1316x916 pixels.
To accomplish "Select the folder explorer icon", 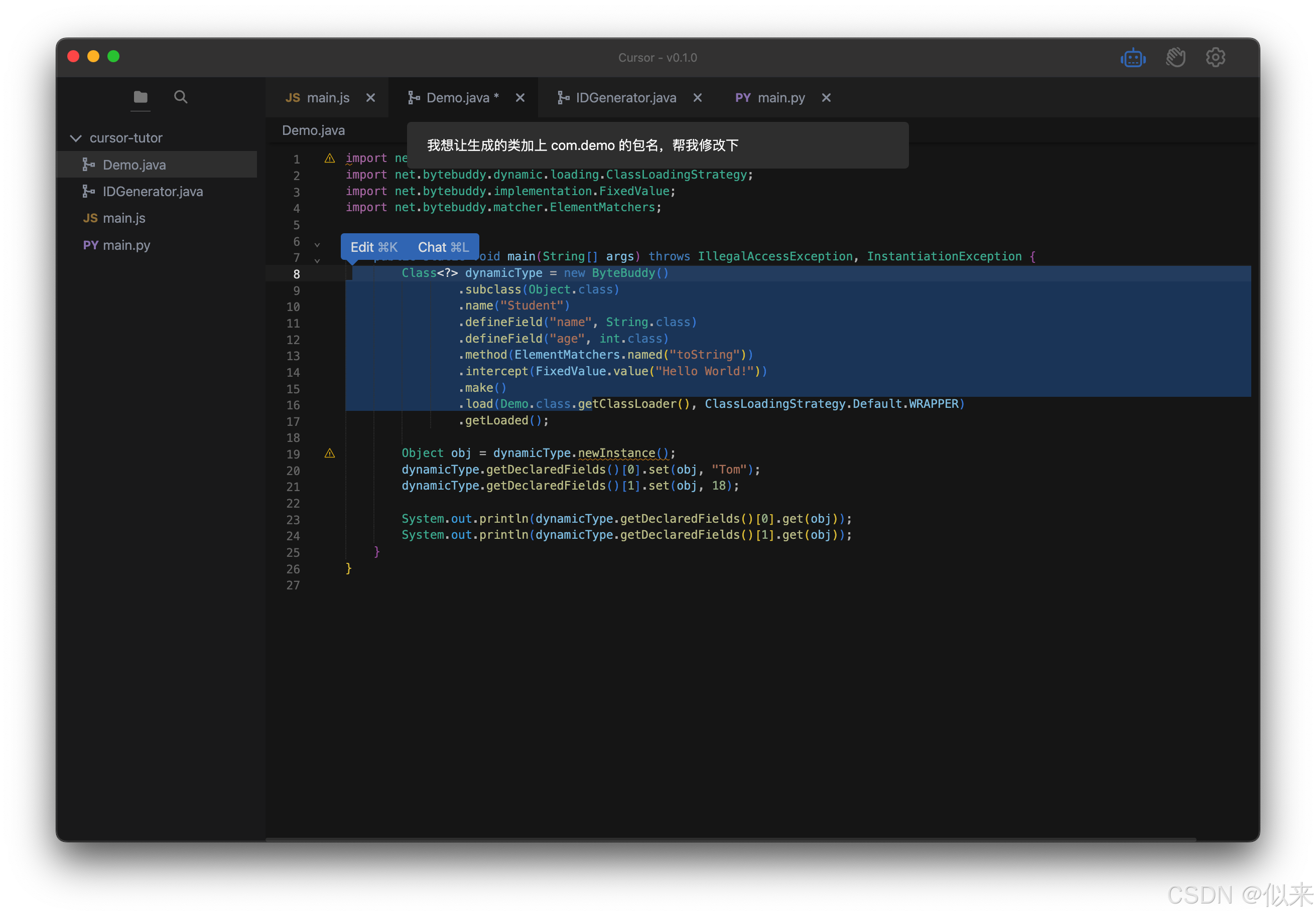I will coord(141,97).
